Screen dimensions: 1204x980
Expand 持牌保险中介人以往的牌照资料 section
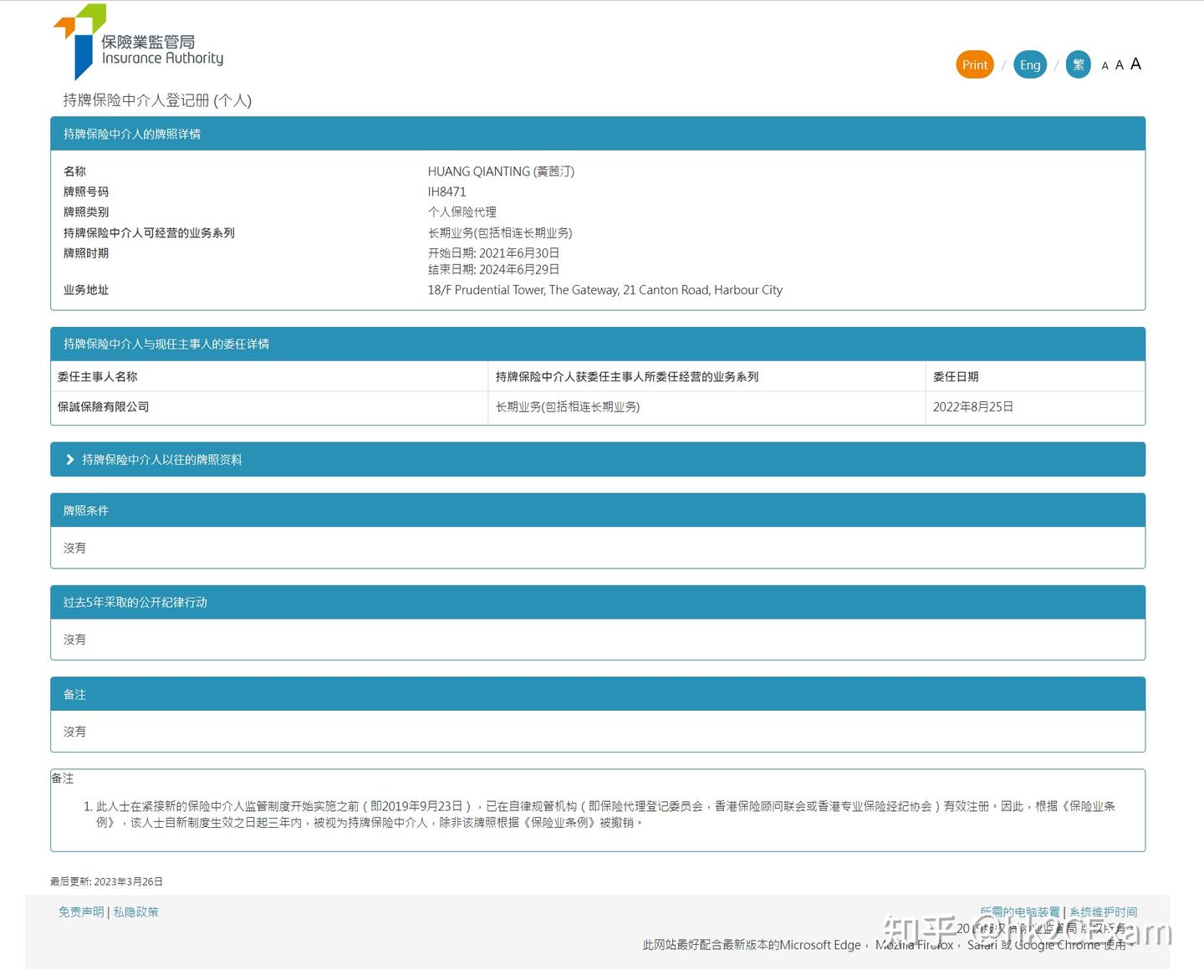point(598,459)
